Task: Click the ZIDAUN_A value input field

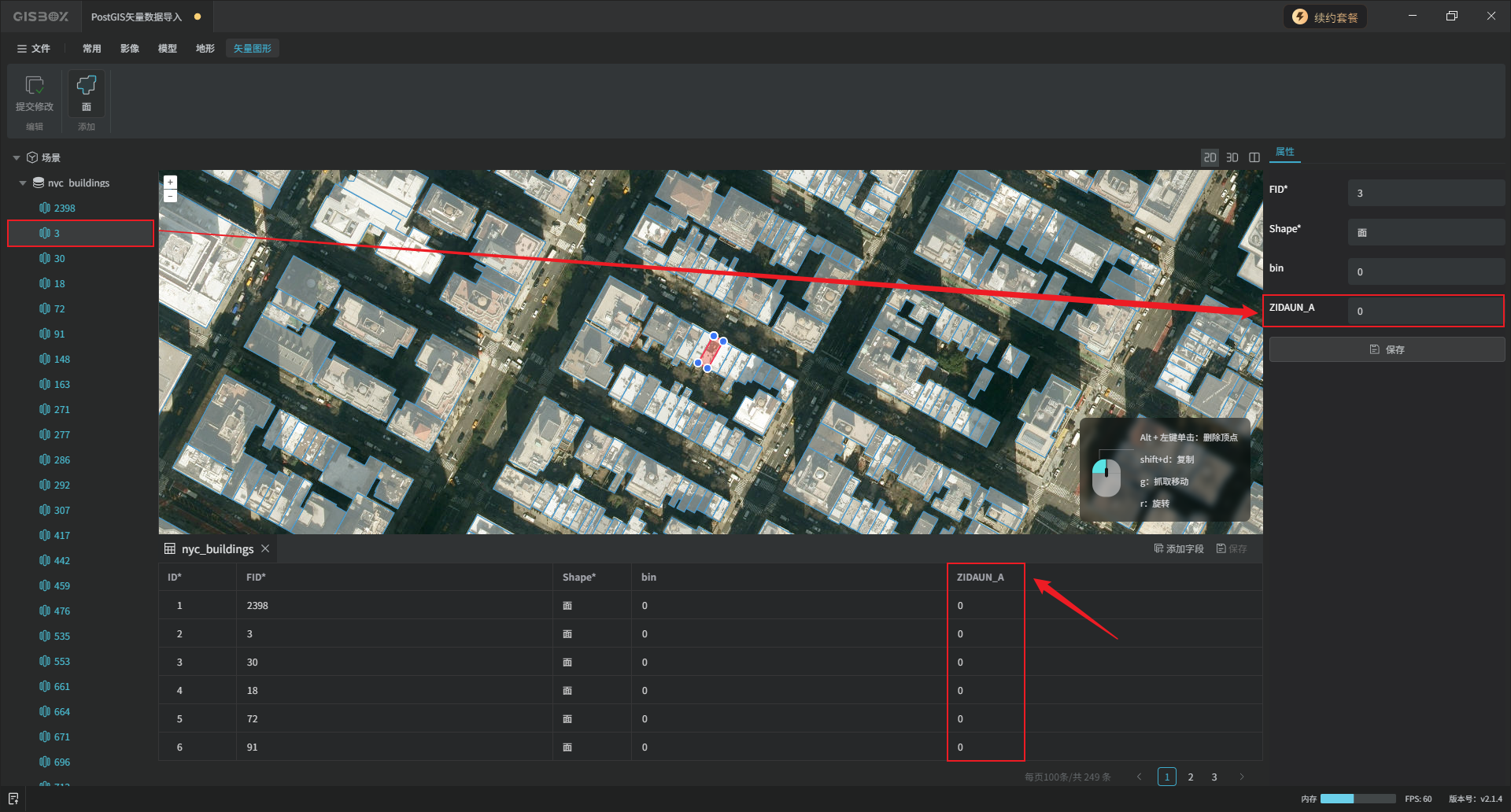Action: [x=1424, y=312]
